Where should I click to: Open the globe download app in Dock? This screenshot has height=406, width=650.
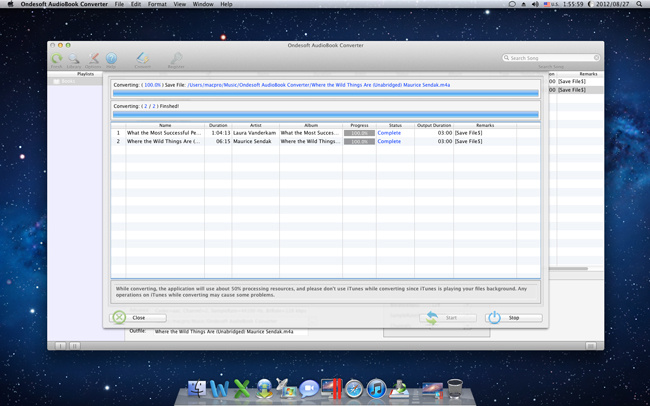point(264,389)
